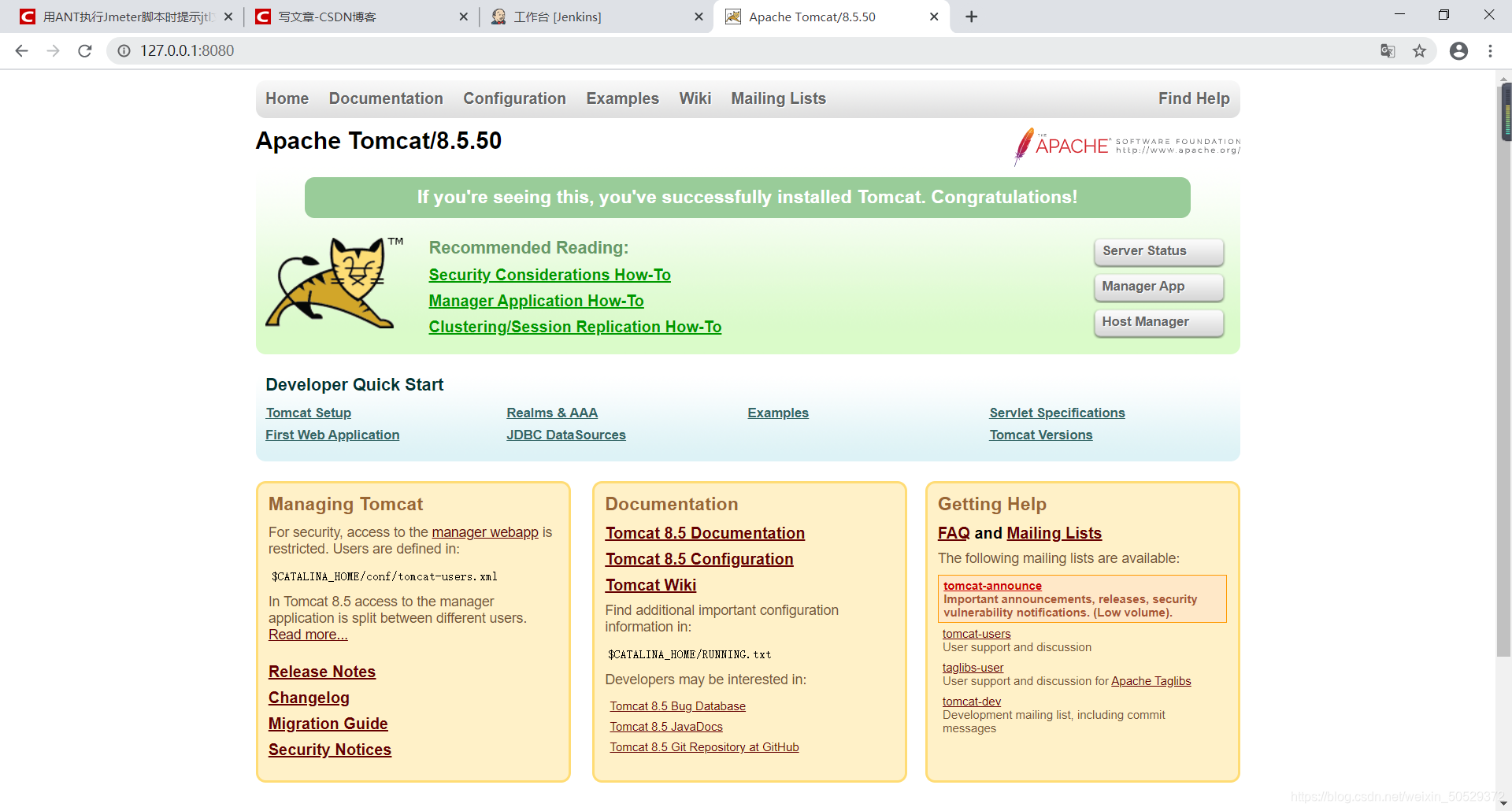Open Tomcat 8.5 Documentation link
Screen dimensions: 1512x811
coord(705,533)
